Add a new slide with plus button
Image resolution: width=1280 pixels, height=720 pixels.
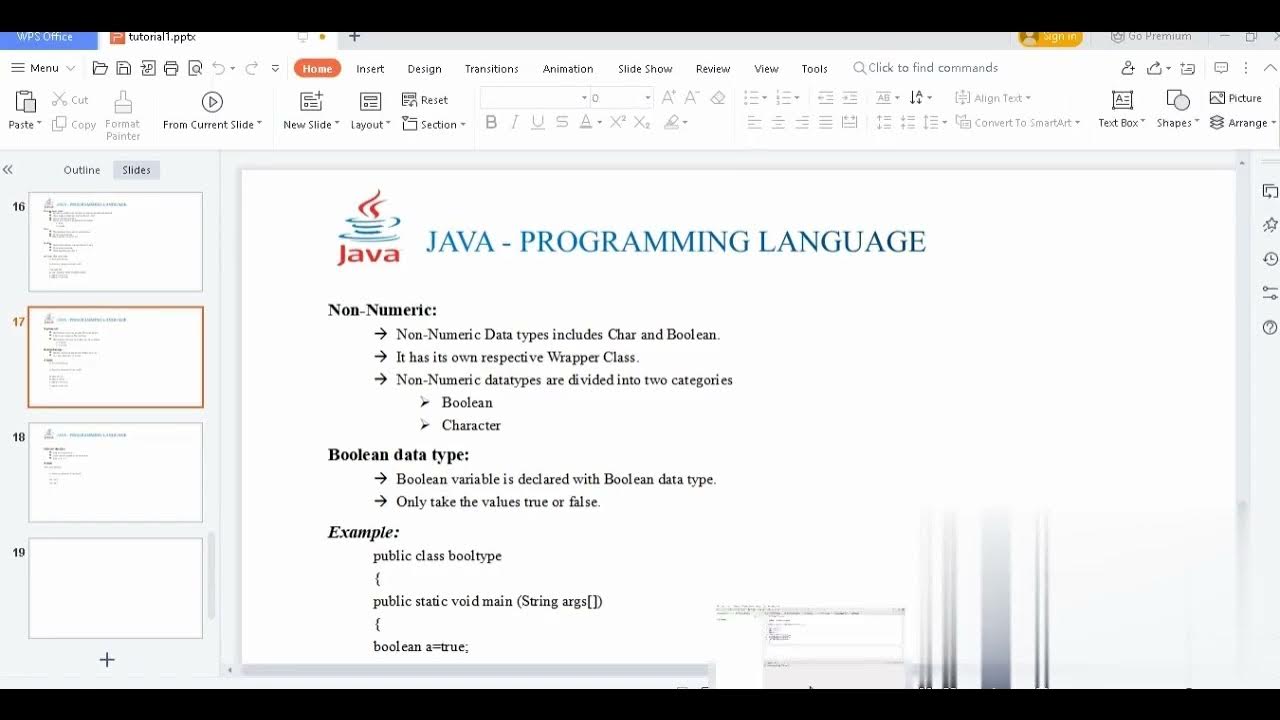(107, 660)
